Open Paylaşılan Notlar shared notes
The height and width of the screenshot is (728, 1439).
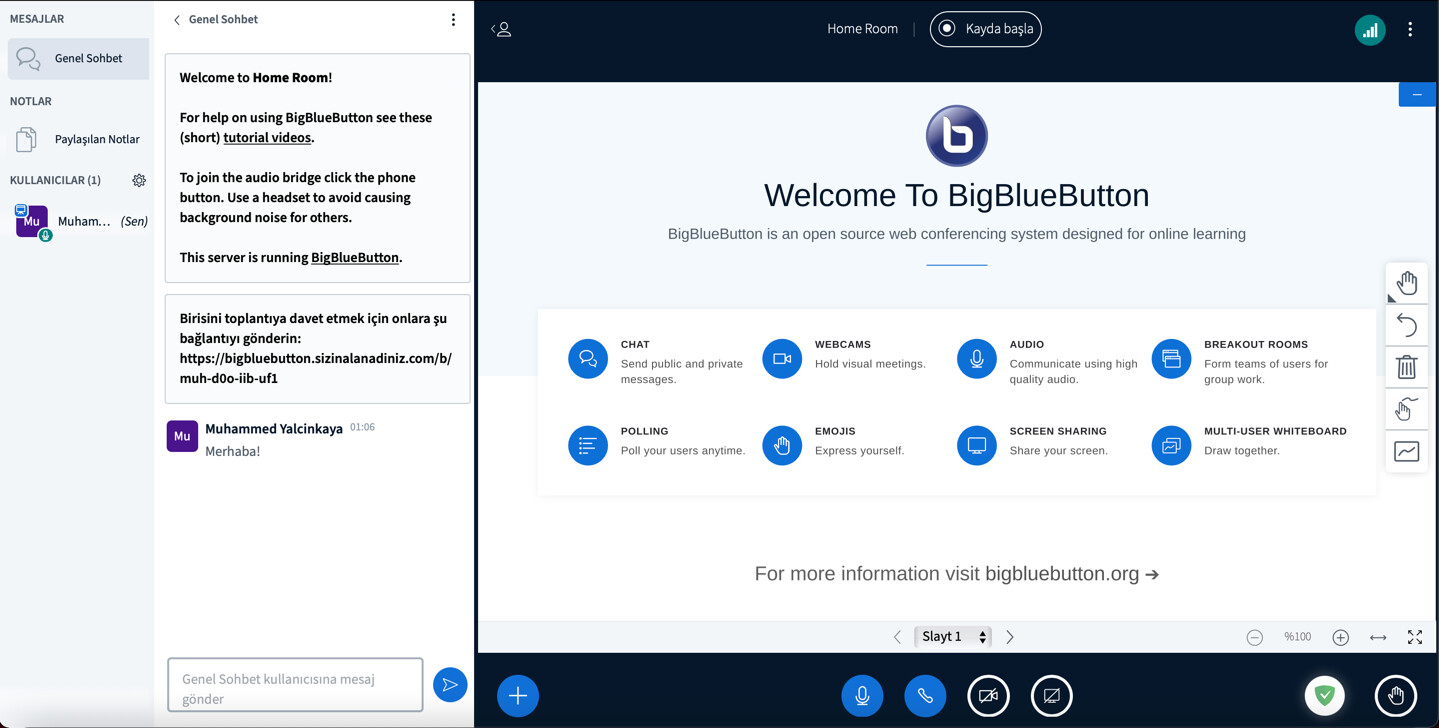tap(78, 139)
